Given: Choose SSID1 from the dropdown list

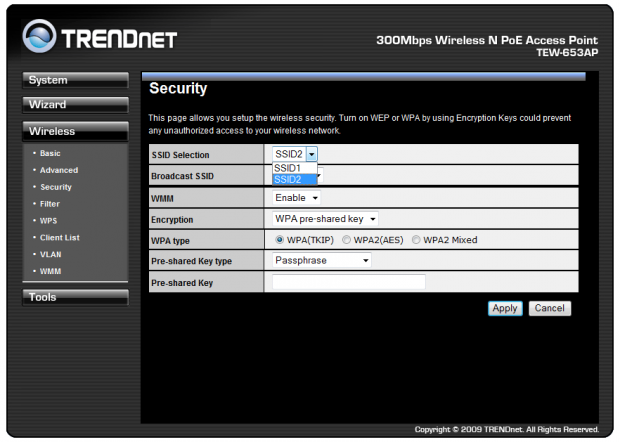Looking at the screenshot, I should (x=295, y=168).
